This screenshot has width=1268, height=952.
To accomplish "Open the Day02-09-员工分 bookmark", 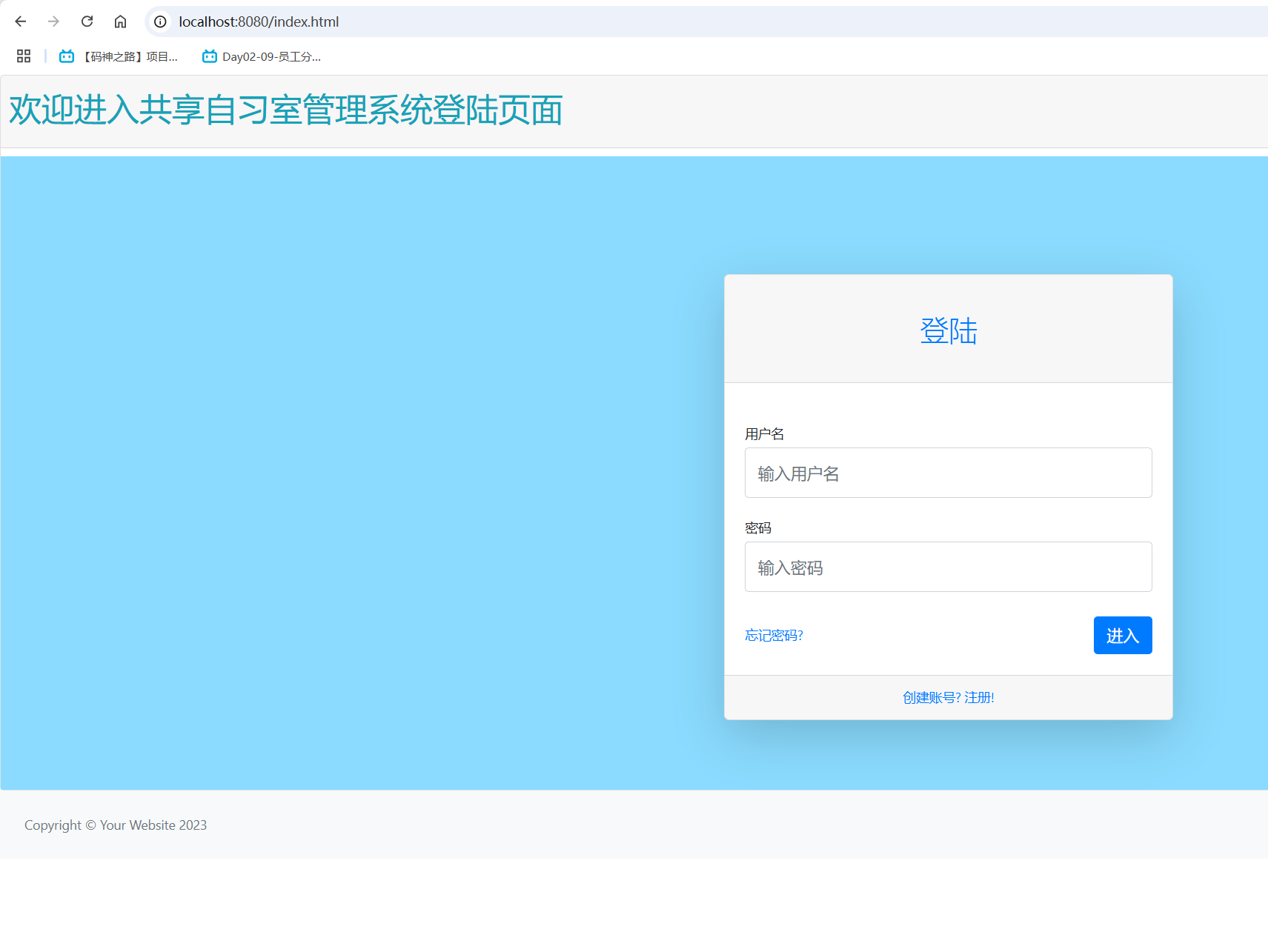I will pos(262,56).
